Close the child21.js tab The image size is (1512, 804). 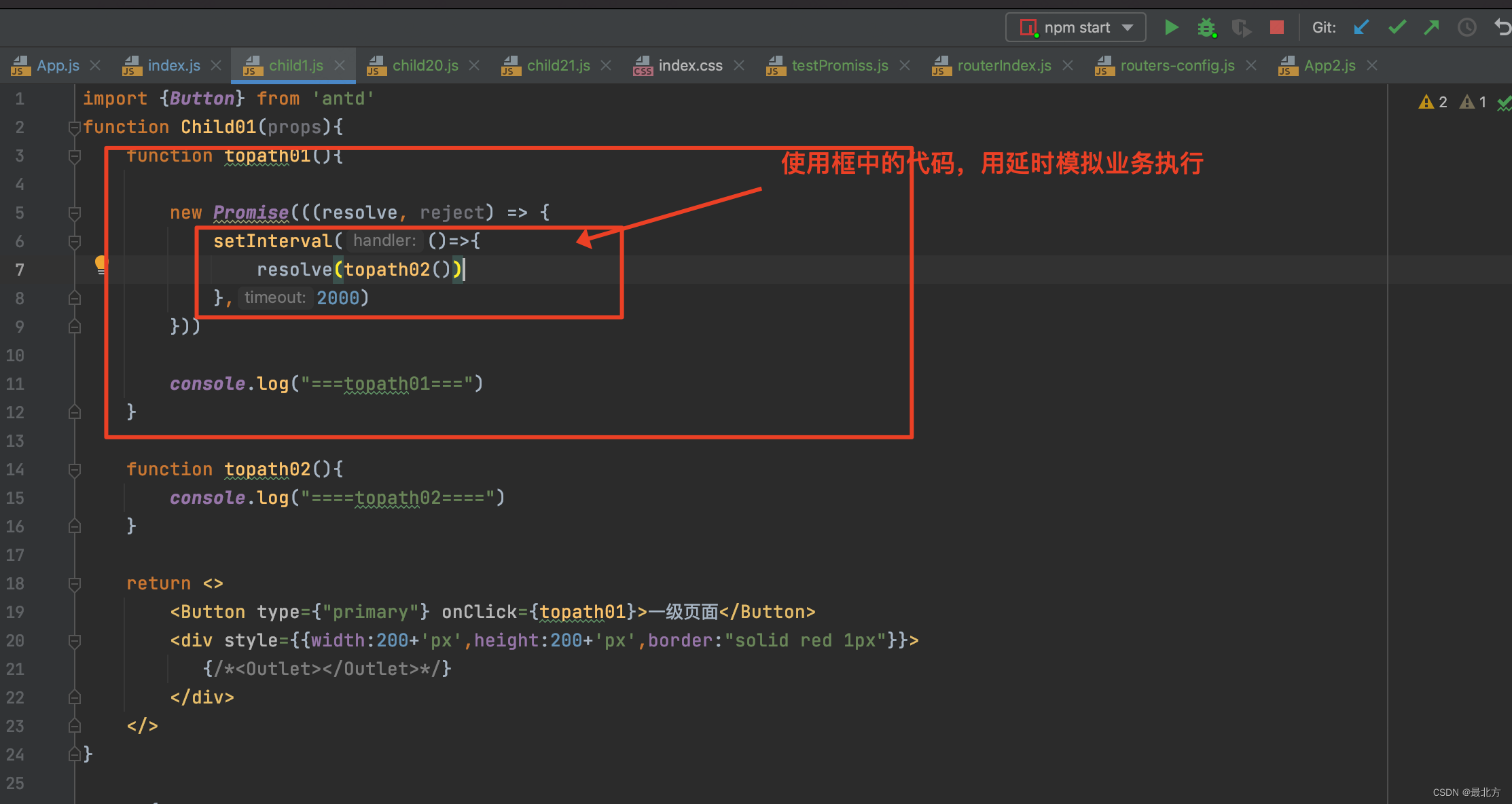coord(606,65)
